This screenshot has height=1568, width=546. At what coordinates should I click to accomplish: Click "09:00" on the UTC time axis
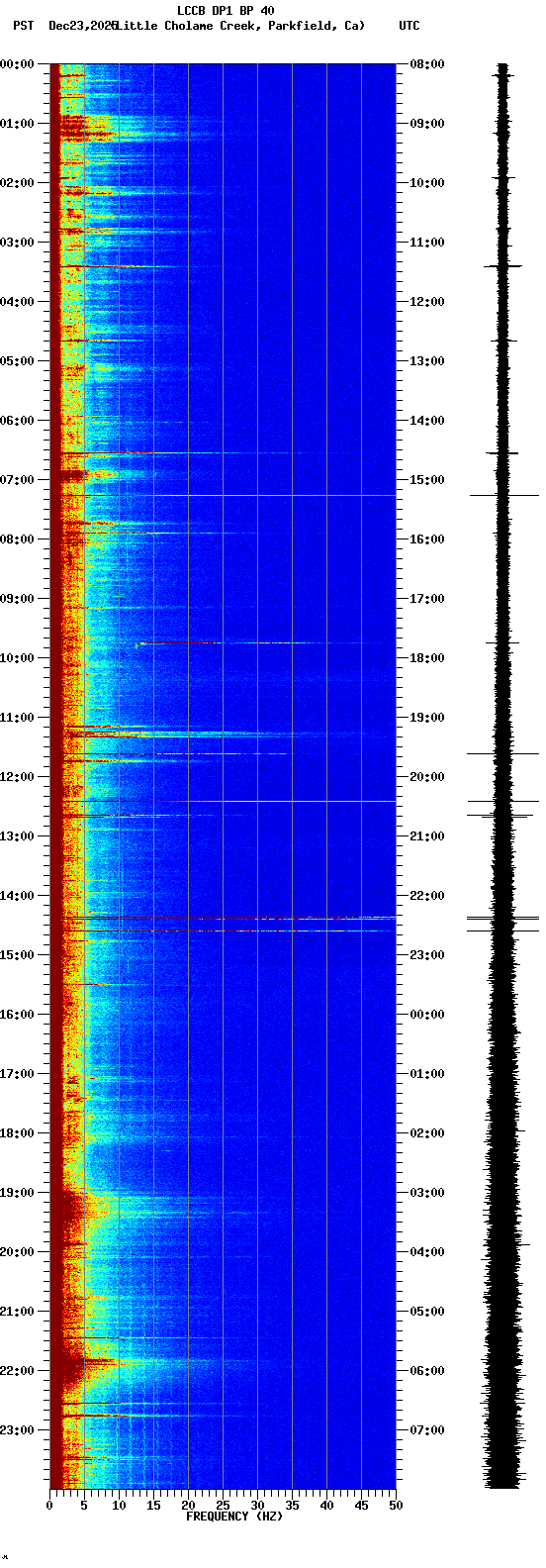click(x=427, y=124)
